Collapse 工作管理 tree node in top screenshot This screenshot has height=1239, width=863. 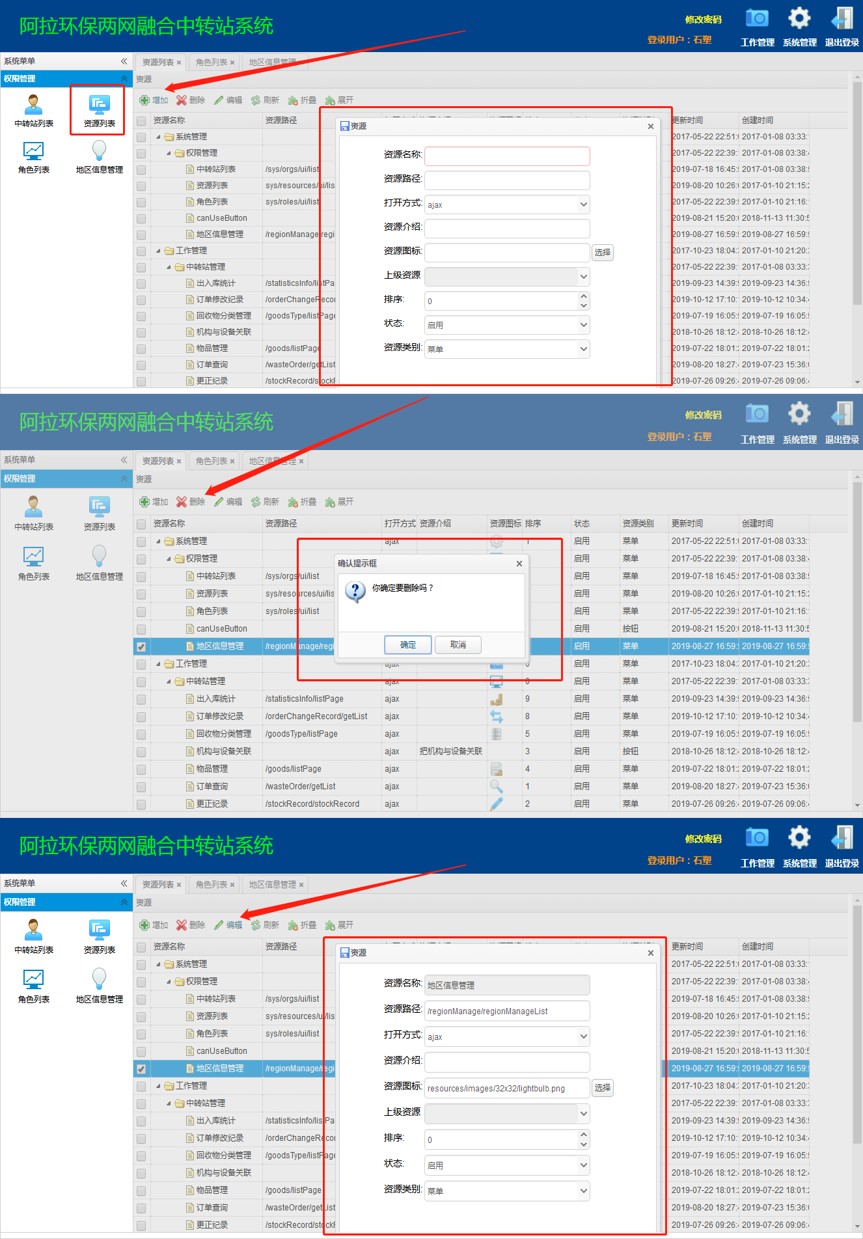pyautogui.click(x=157, y=251)
